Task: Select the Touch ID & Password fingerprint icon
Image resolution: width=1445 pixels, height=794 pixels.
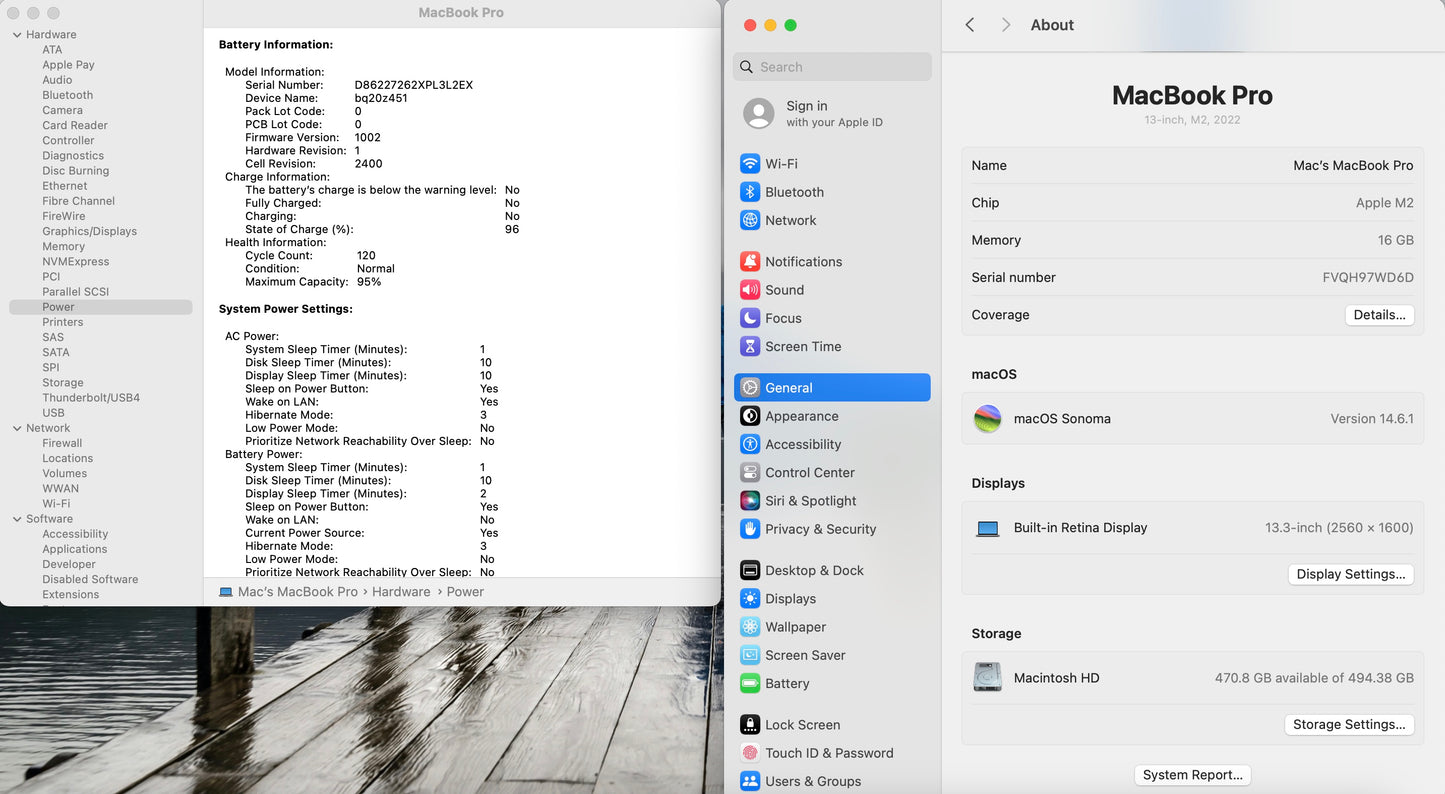Action: [x=750, y=753]
